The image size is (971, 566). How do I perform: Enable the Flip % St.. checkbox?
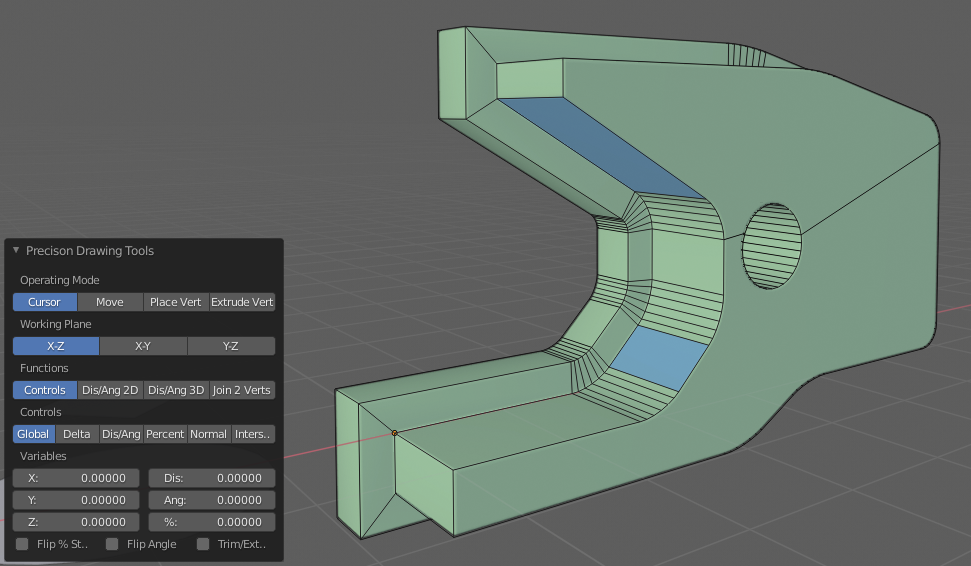[x=22, y=544]
